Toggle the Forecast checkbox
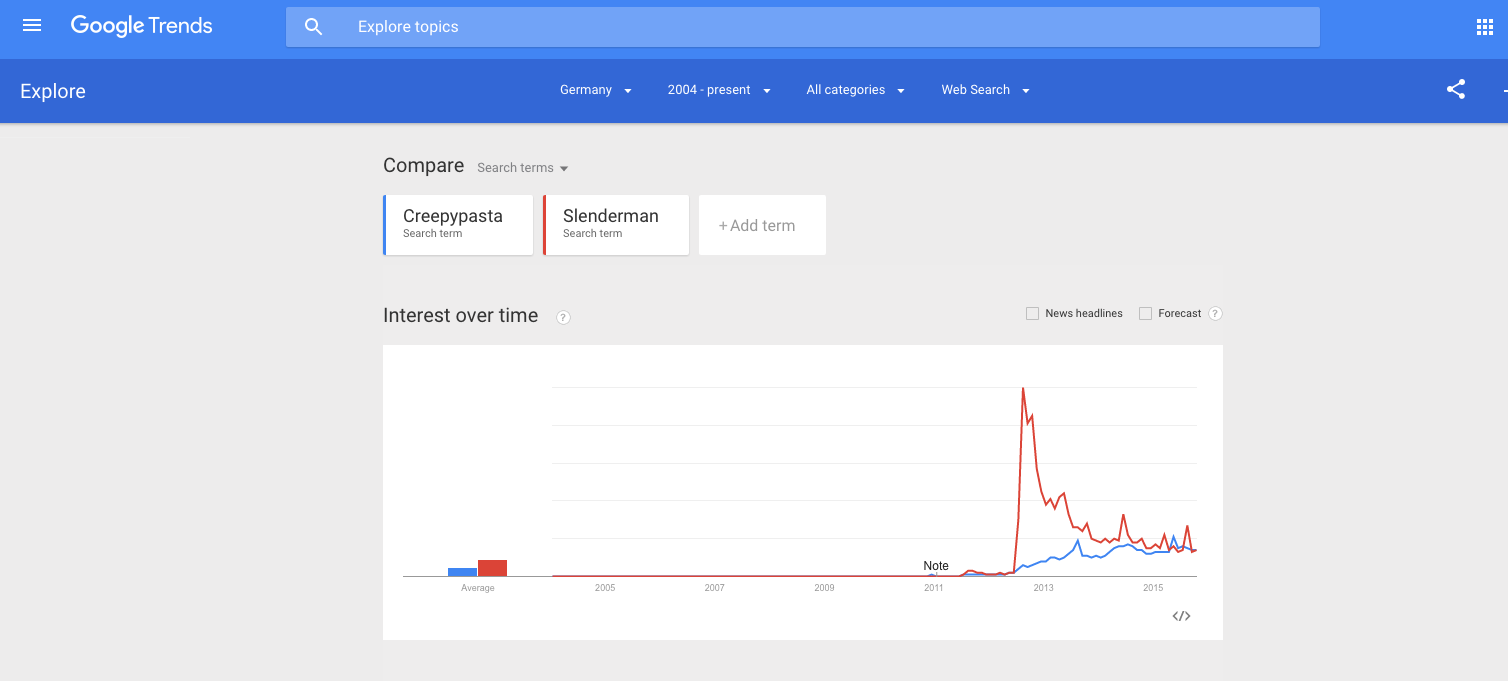Screen dimensions: 1508x681 click(1146, 313)
